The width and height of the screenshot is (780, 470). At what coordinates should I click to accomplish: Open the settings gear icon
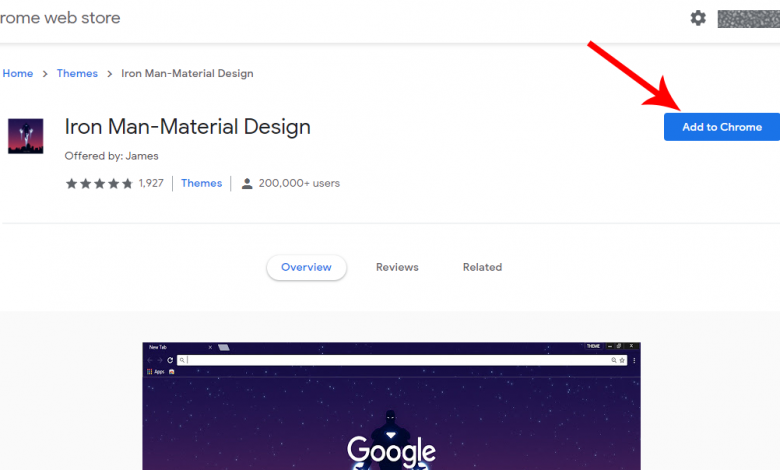698,18
